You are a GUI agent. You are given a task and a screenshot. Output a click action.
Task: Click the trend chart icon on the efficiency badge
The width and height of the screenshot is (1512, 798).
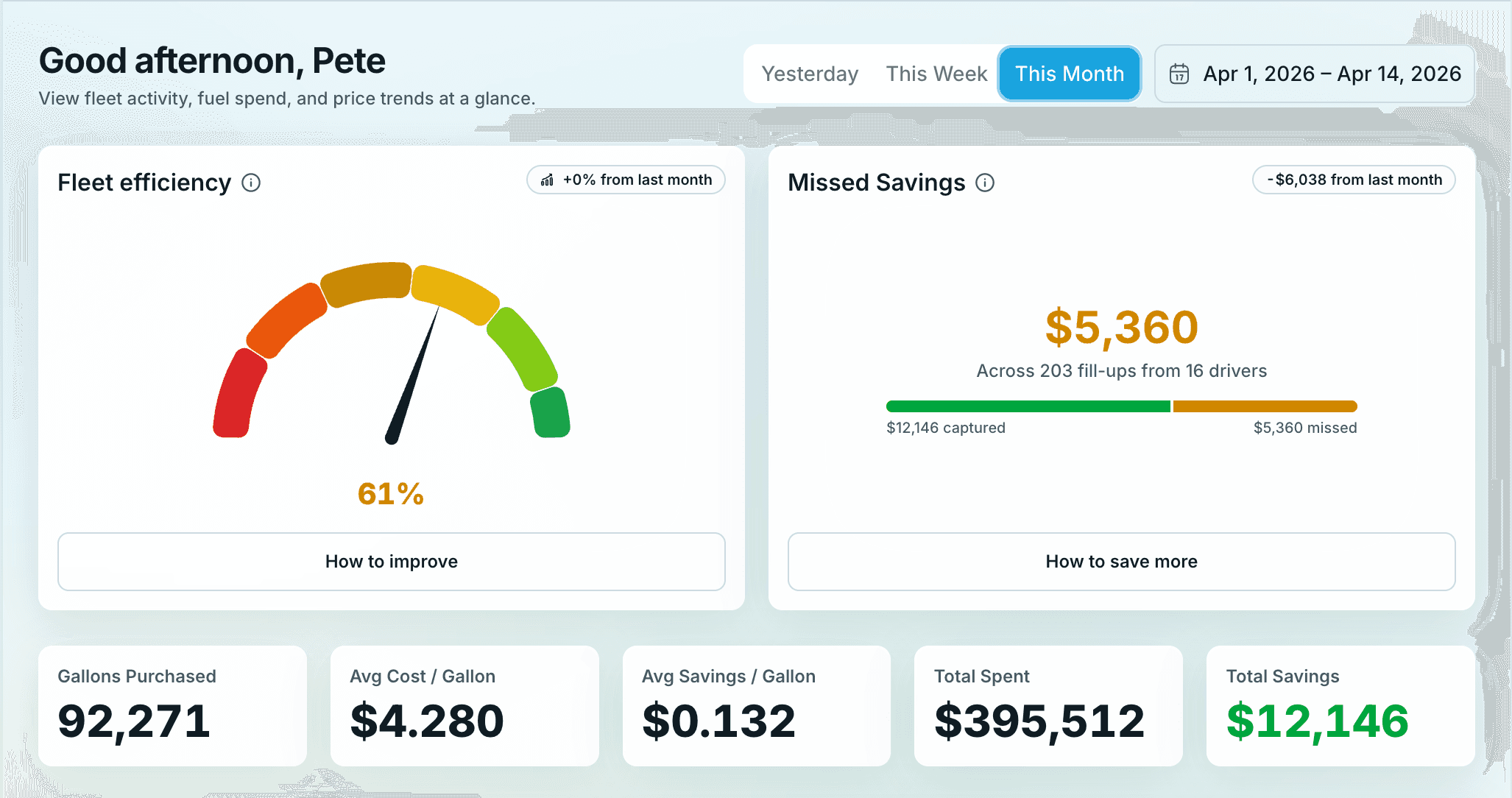click(x=546, y=179)
